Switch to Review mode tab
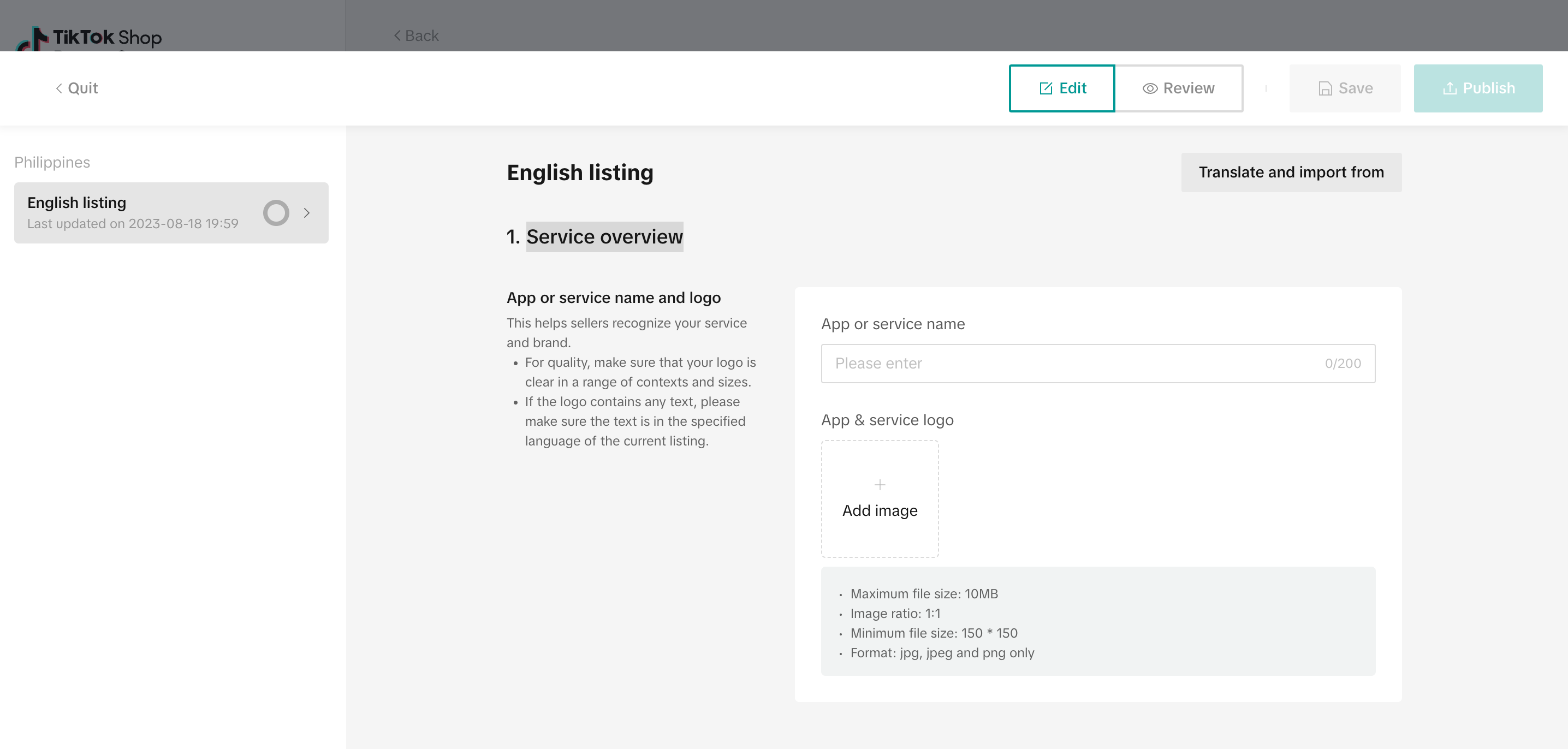Viewport: 1568px width, 749px height. (1178, 88)
